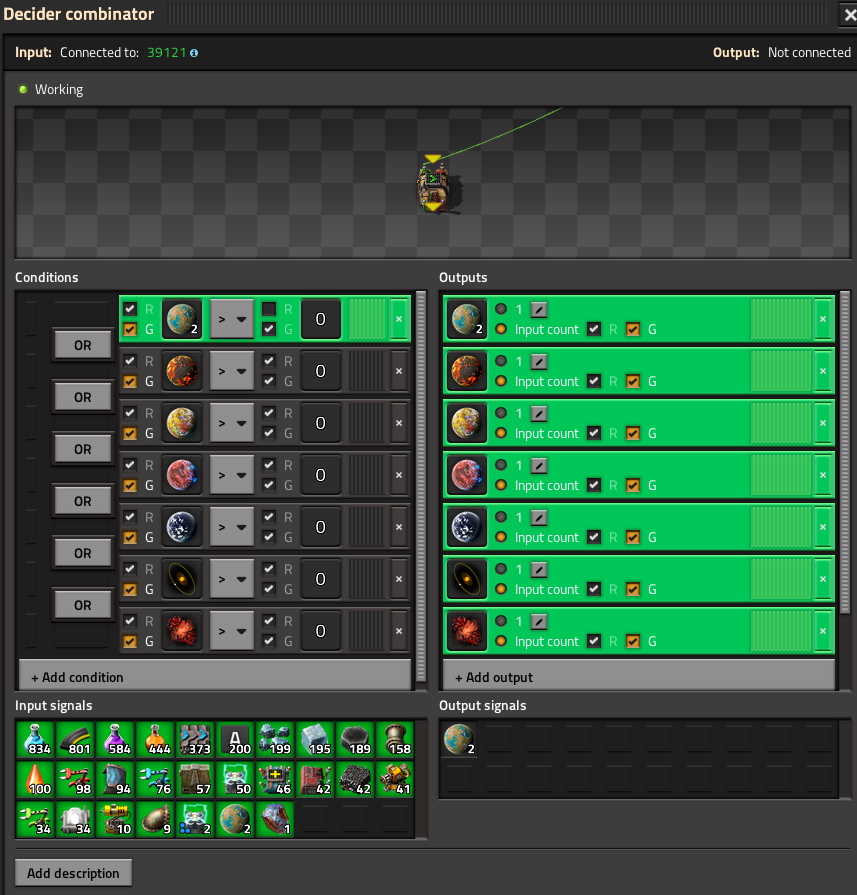
Task: Click the Add description button
Action: [x=73, y=873]
